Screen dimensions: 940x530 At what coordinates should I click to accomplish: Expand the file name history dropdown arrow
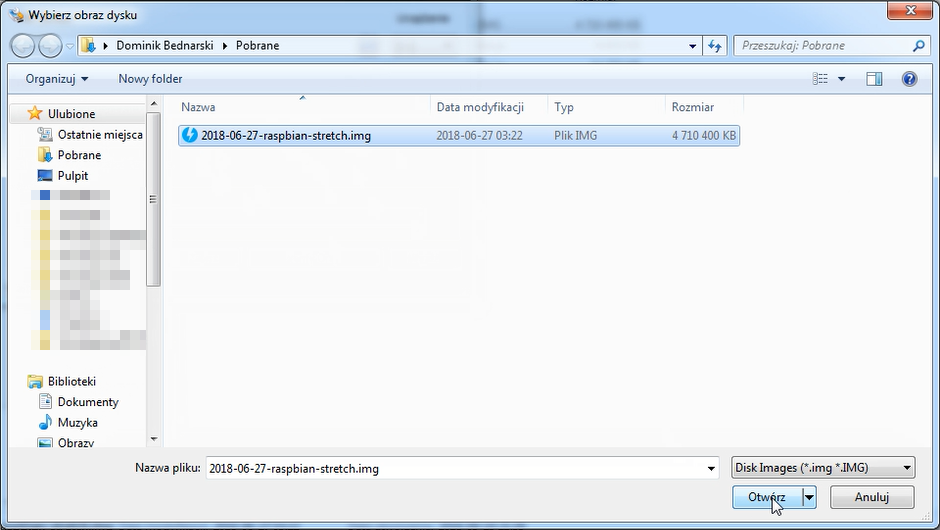click(x=711, y=468)
